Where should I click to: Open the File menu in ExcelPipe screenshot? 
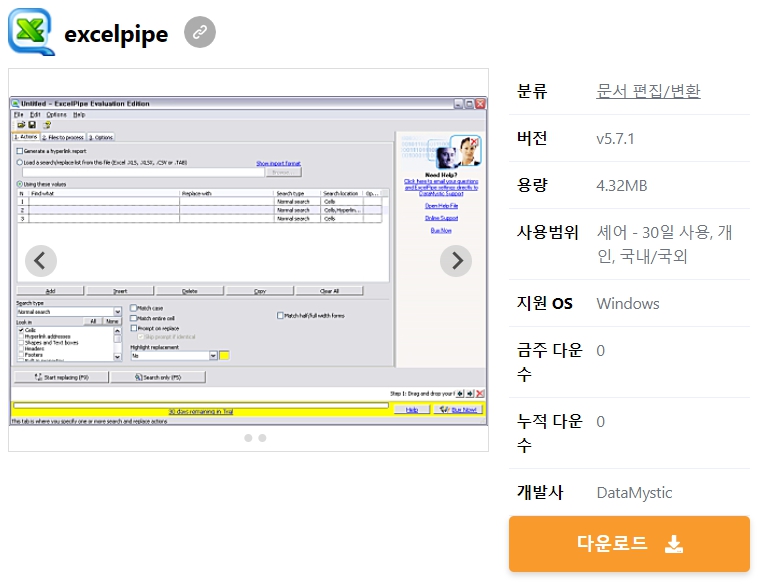click(x=18, y=115)
